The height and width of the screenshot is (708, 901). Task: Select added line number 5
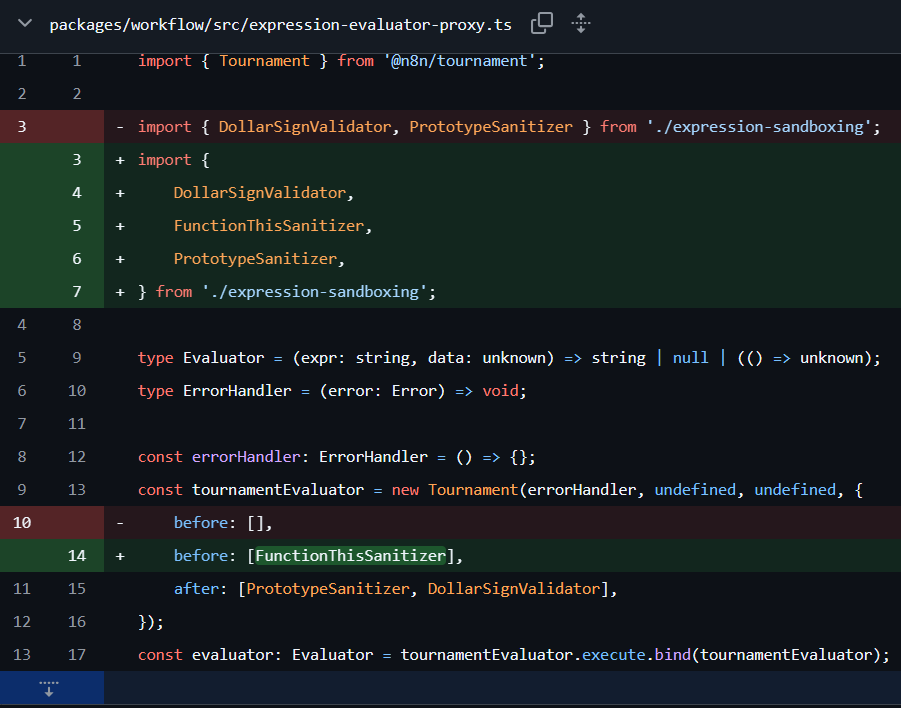pos(77,226)
